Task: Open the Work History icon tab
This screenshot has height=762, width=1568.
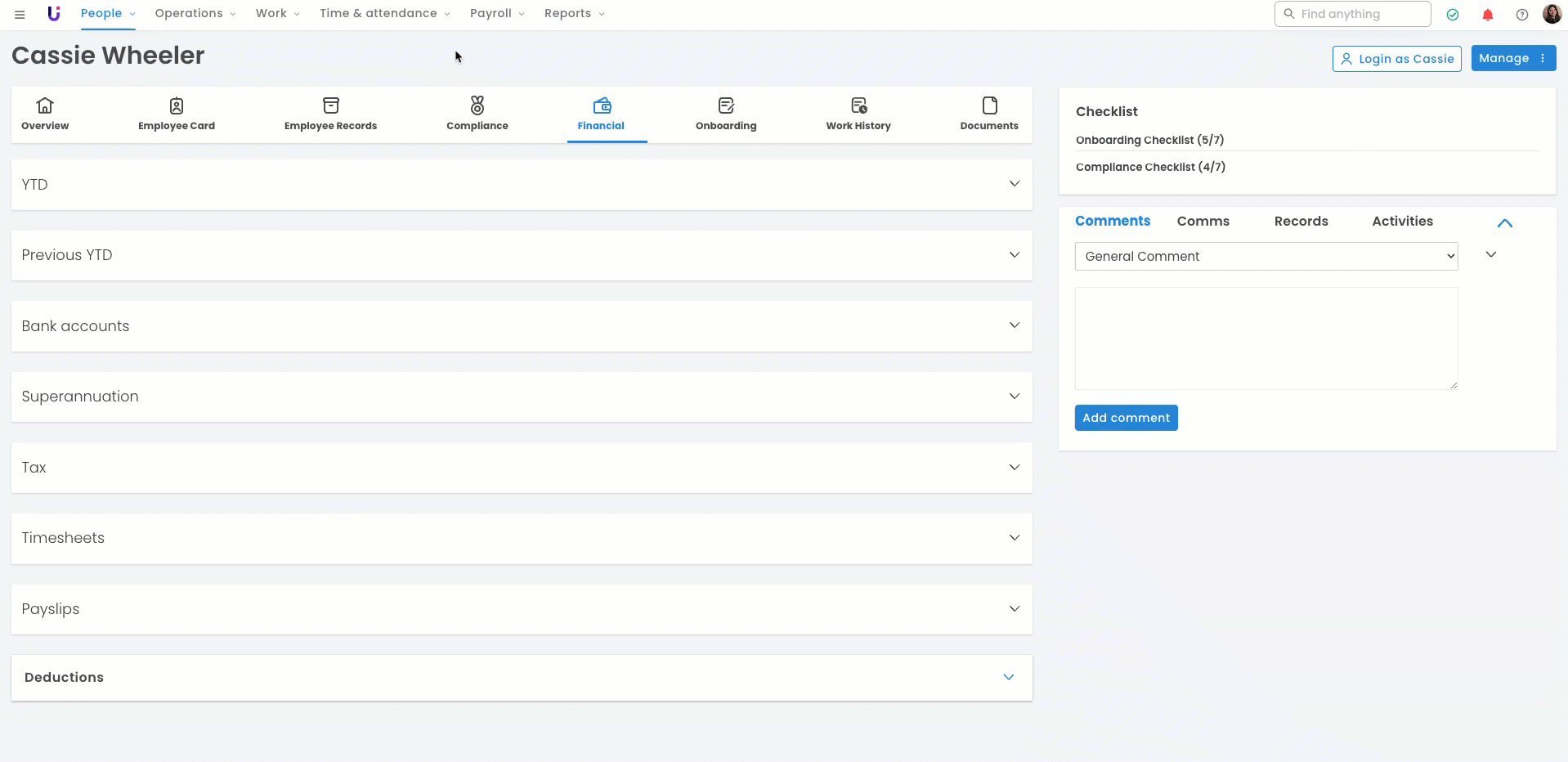Action: tap(858, 114)
